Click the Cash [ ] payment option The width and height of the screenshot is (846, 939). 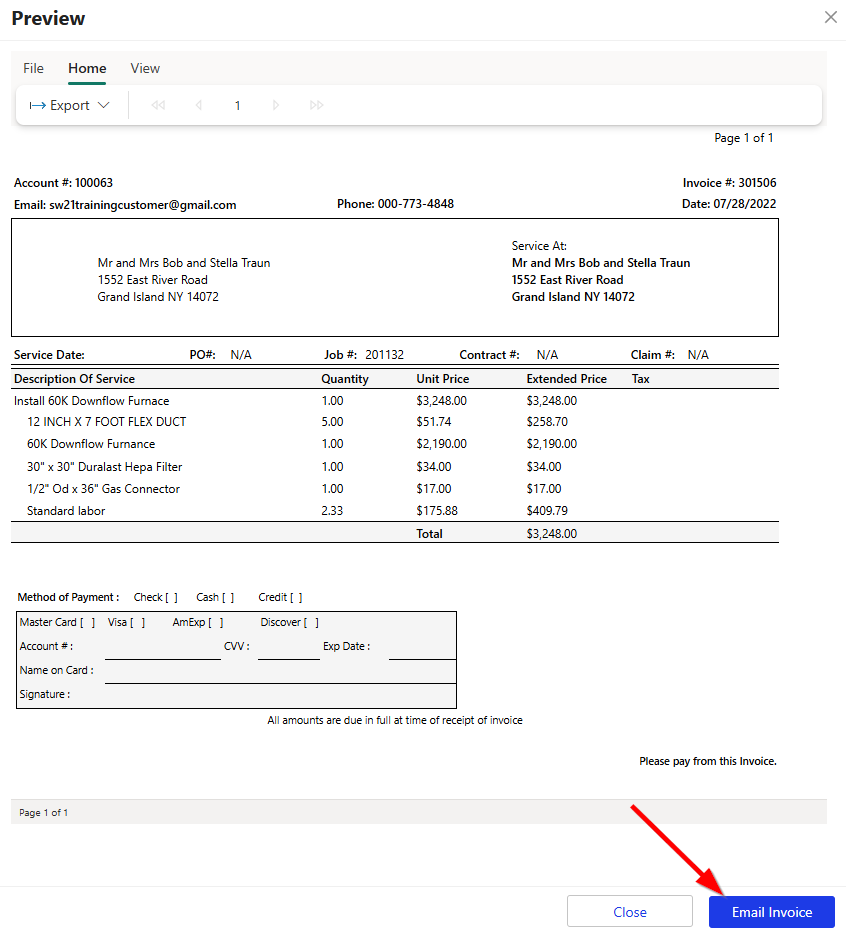click(x=215, y=597)
